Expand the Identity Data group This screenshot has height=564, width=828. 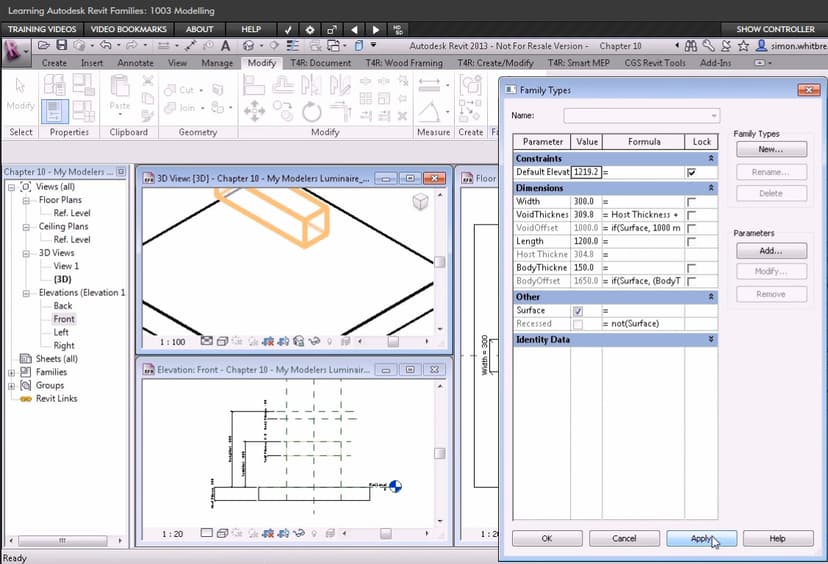[711, 339]
